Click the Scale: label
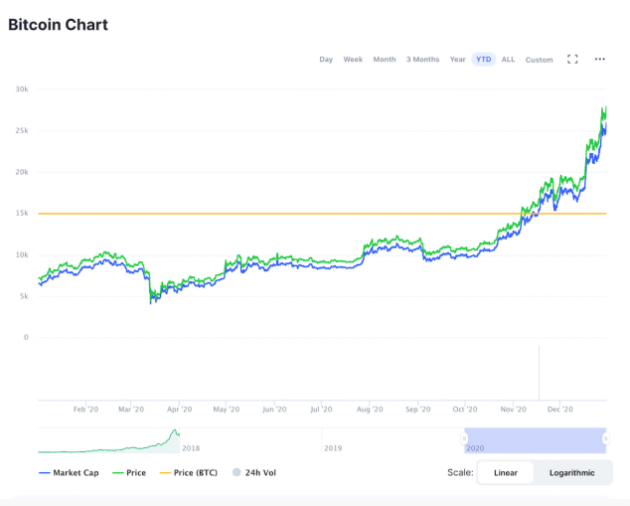The width and height of the screenshot is (630, 506). 460,472
